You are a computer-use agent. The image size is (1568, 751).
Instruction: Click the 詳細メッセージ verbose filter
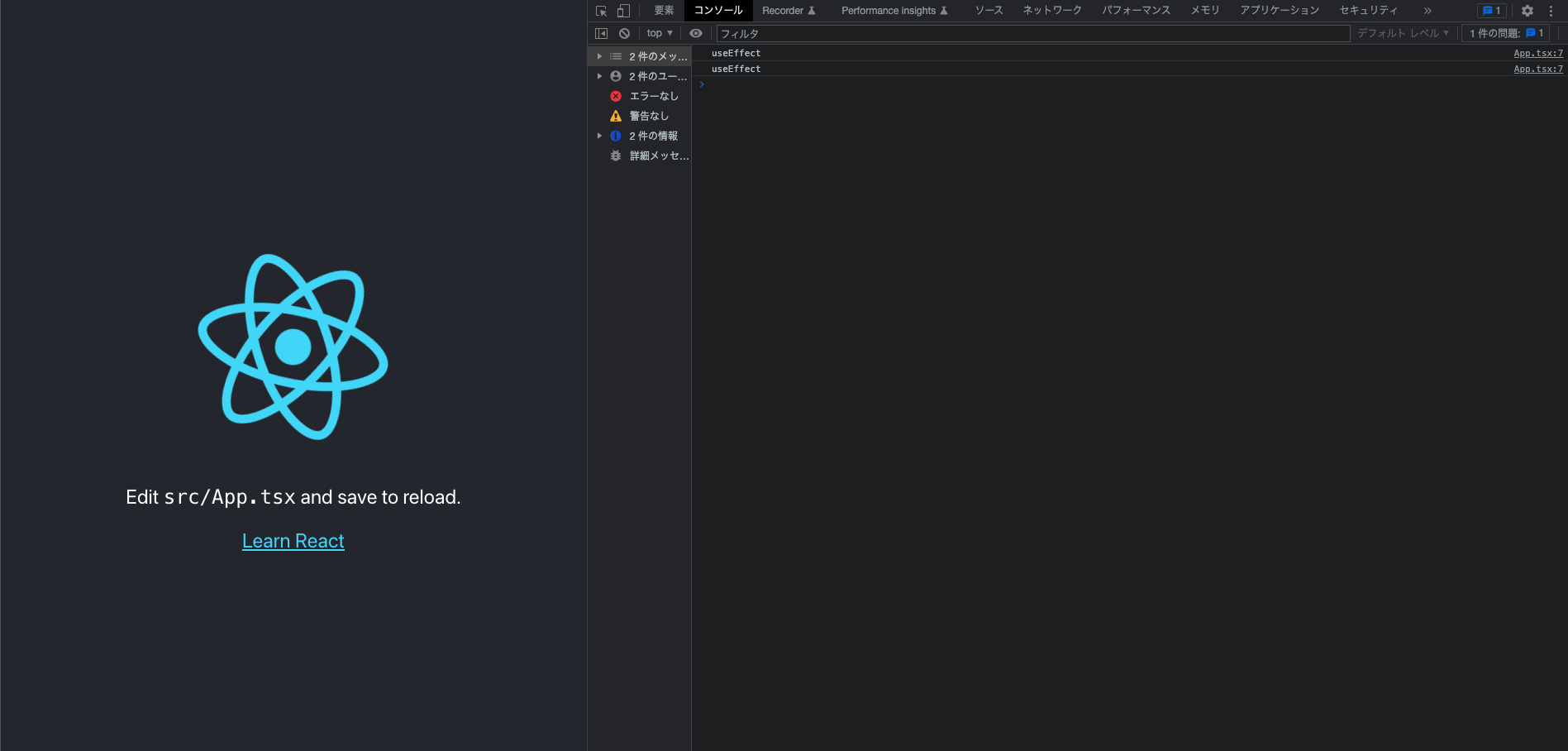[x=658, y=155]
